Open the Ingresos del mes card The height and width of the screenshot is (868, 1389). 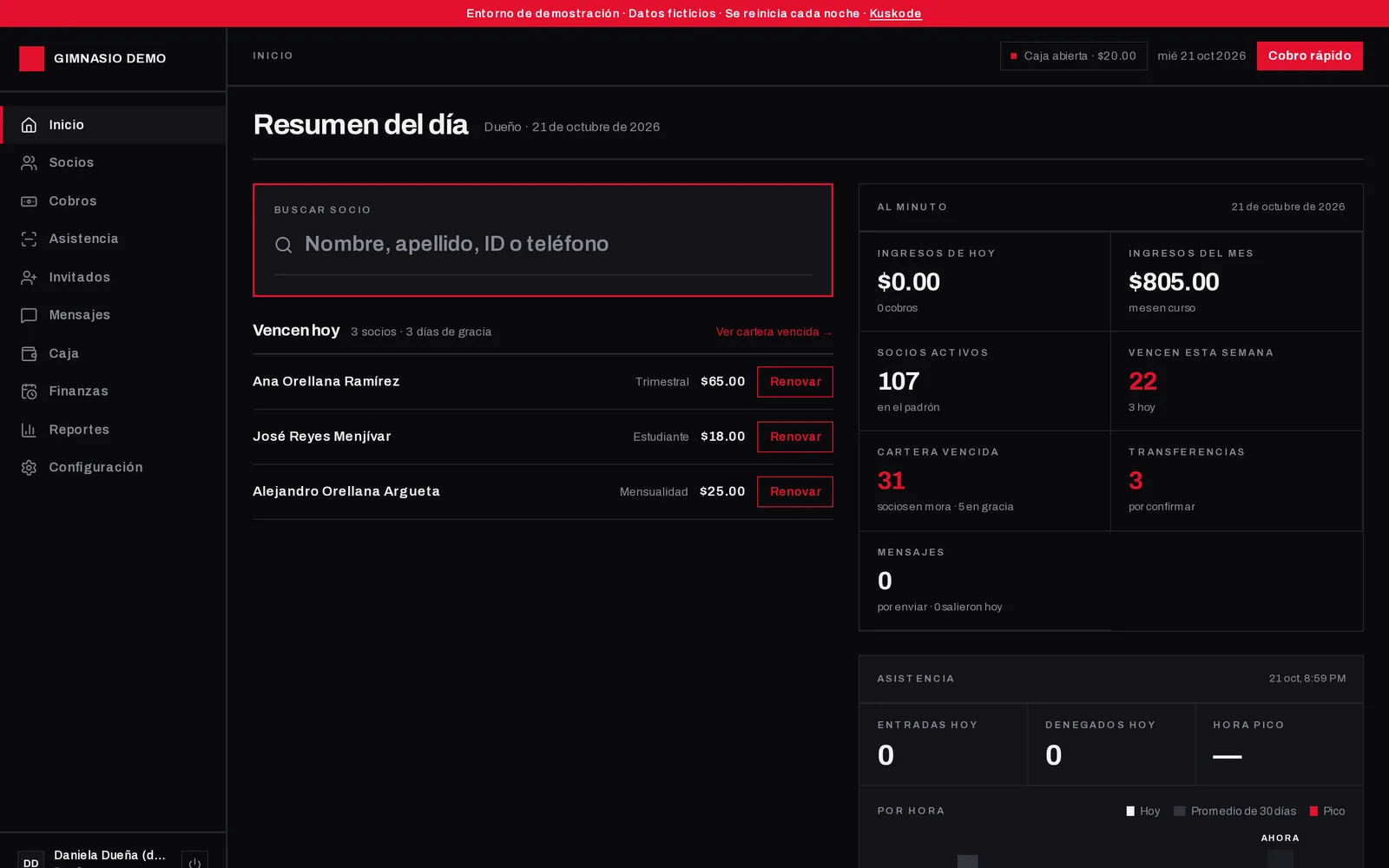click(x=1236, y=281)
